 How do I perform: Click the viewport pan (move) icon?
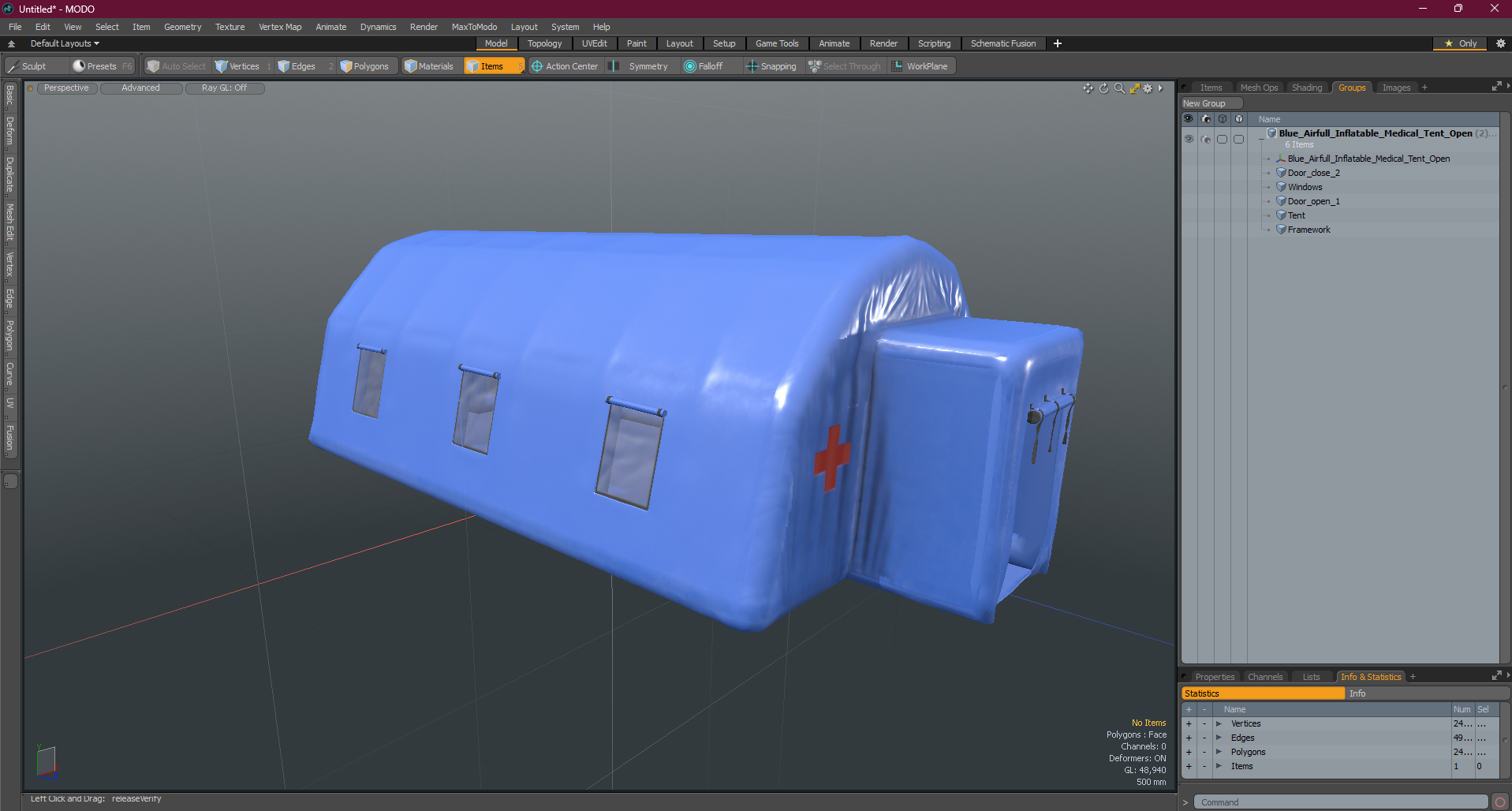(1088, 88)
